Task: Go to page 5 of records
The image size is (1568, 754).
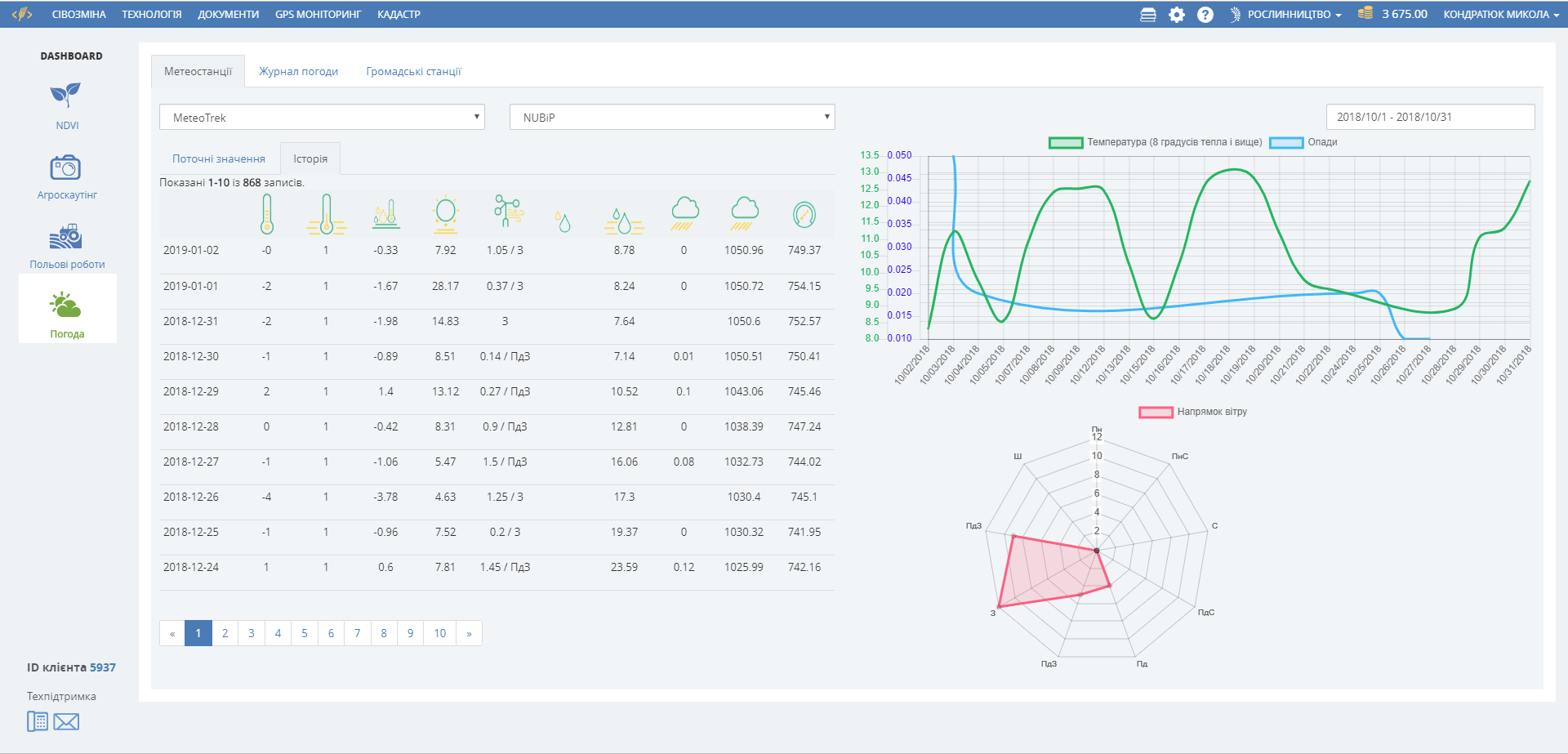Action: (305, 633)
